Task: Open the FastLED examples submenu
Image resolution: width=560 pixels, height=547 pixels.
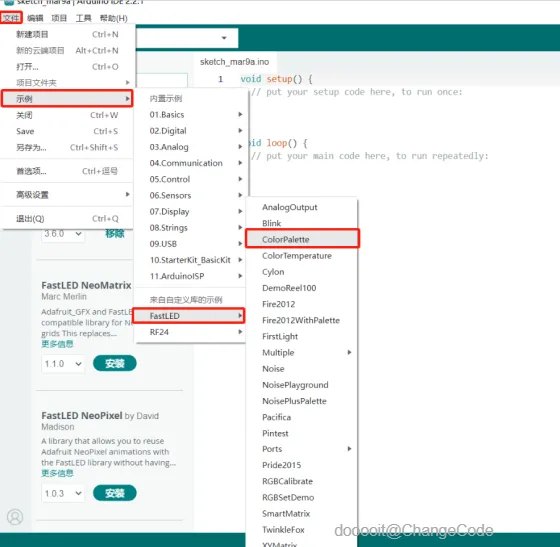Action: tap(189, 316)
